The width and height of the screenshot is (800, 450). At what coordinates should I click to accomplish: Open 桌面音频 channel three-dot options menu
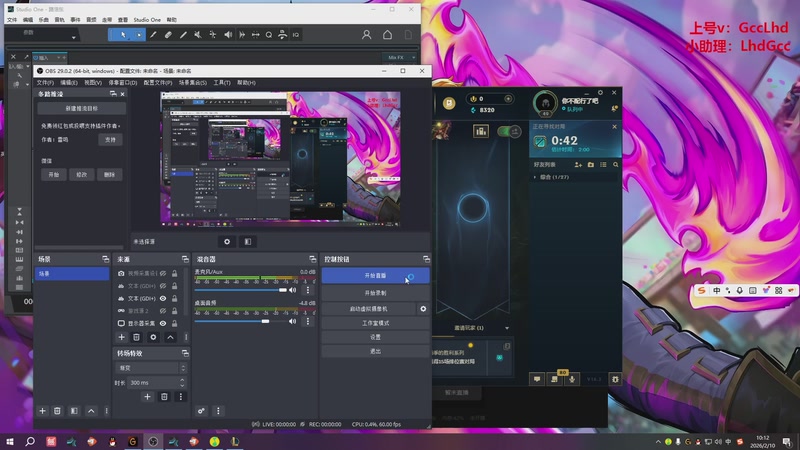point(308,321)
